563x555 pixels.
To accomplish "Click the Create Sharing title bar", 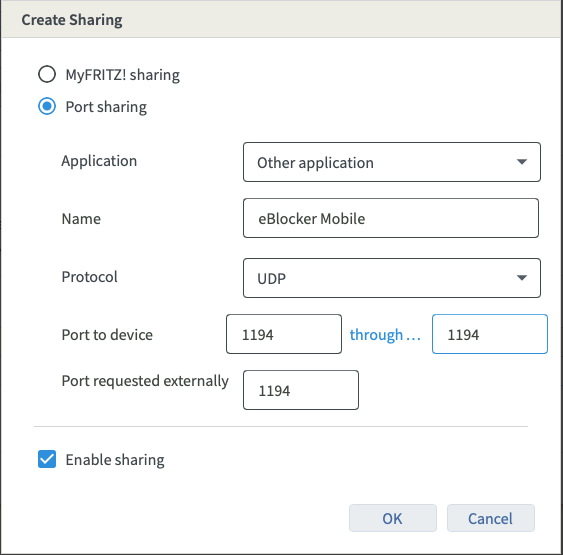I will click(x=282, y=19).
